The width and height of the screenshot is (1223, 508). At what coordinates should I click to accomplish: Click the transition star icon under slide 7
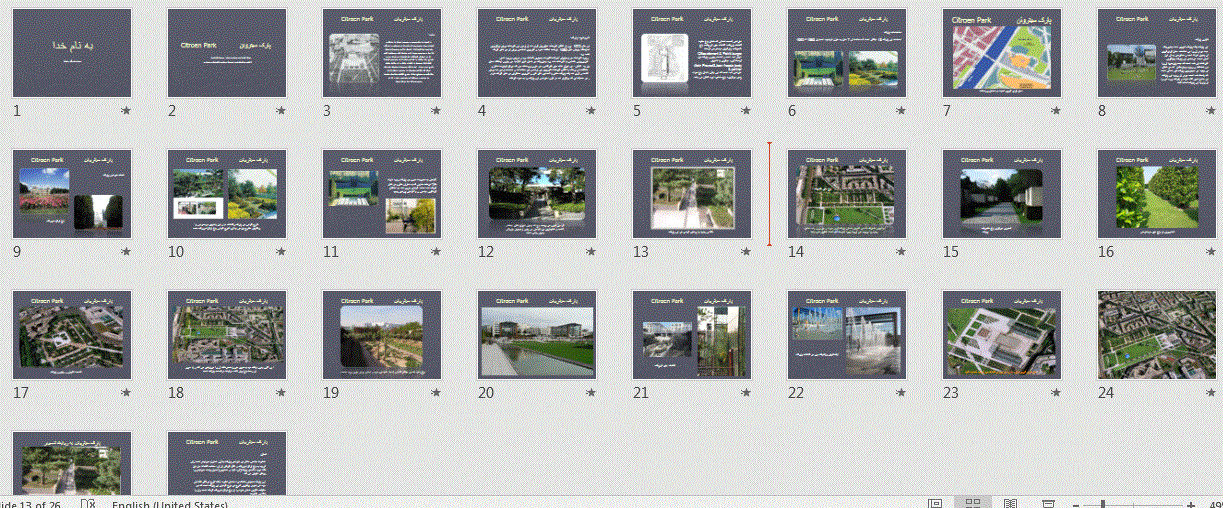click(1056, 111)
